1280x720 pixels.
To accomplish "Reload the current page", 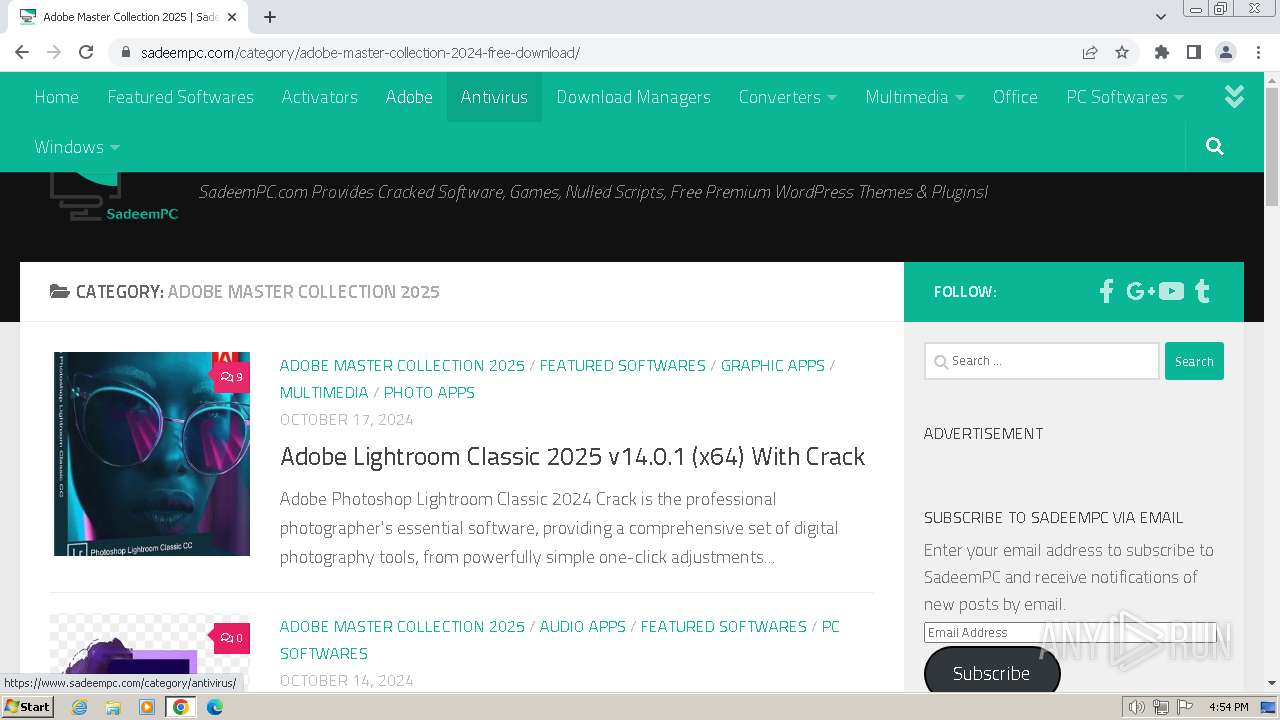I will click(x=86, y=52).
